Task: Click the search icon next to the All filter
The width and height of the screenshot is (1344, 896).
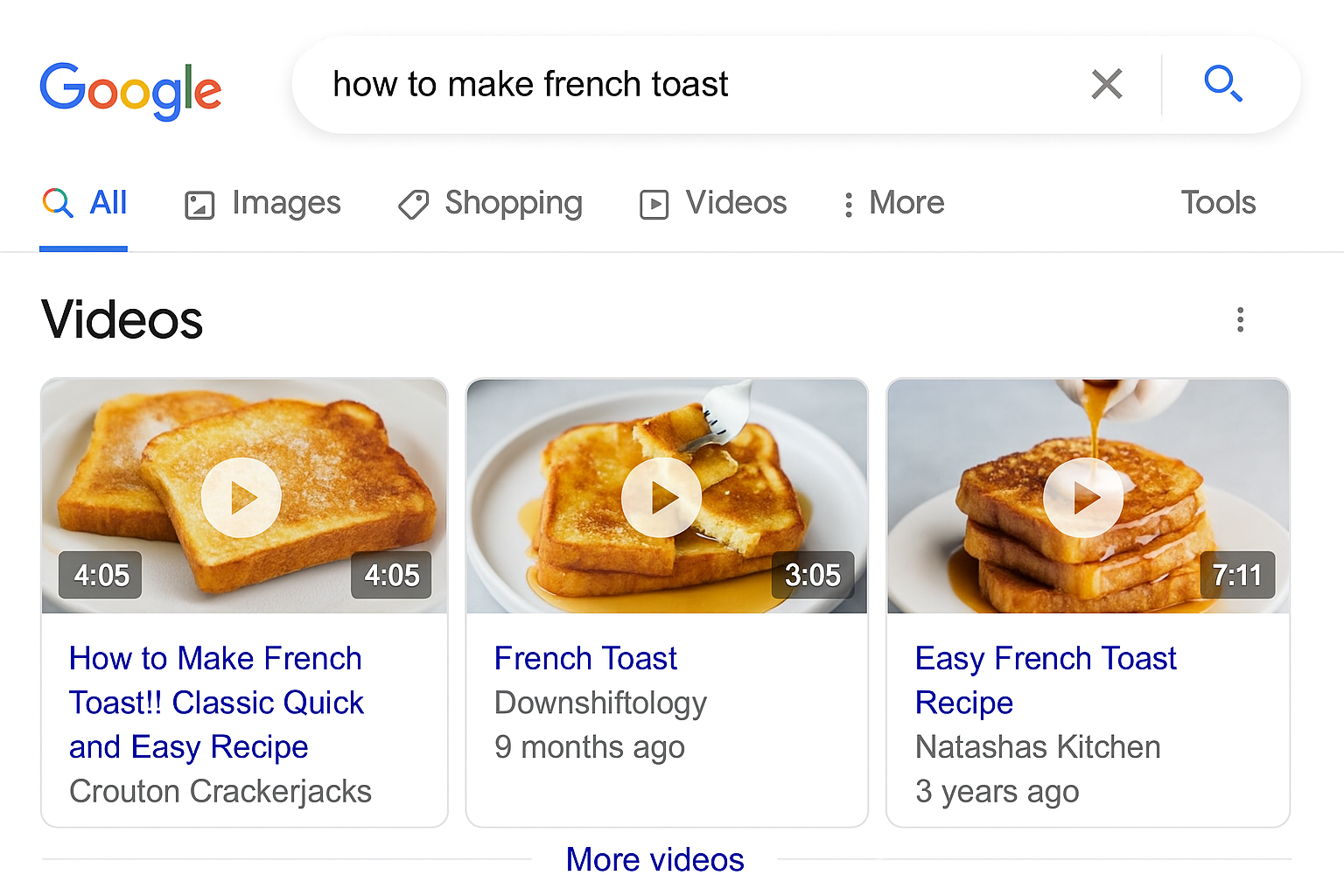Action: pyautogui.click(x=57, y=203)
